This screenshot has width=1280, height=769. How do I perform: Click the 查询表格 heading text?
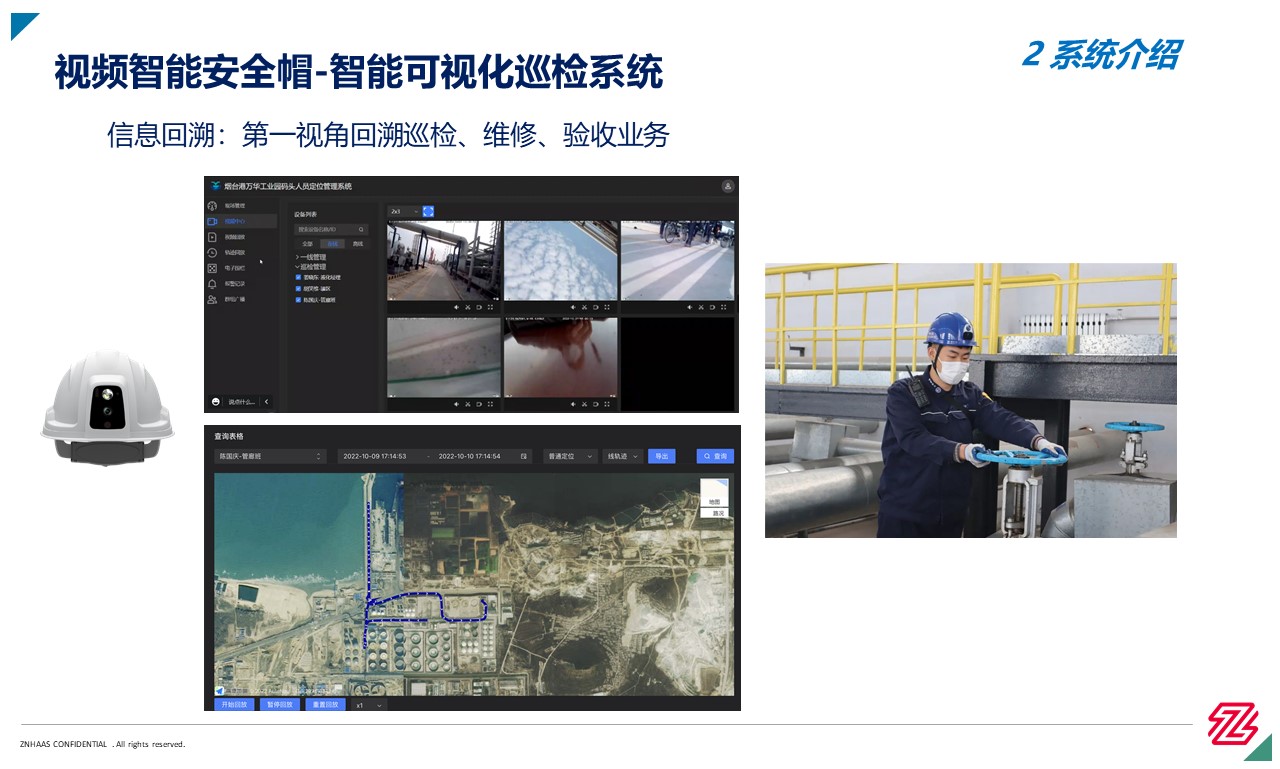pos(229,436)
